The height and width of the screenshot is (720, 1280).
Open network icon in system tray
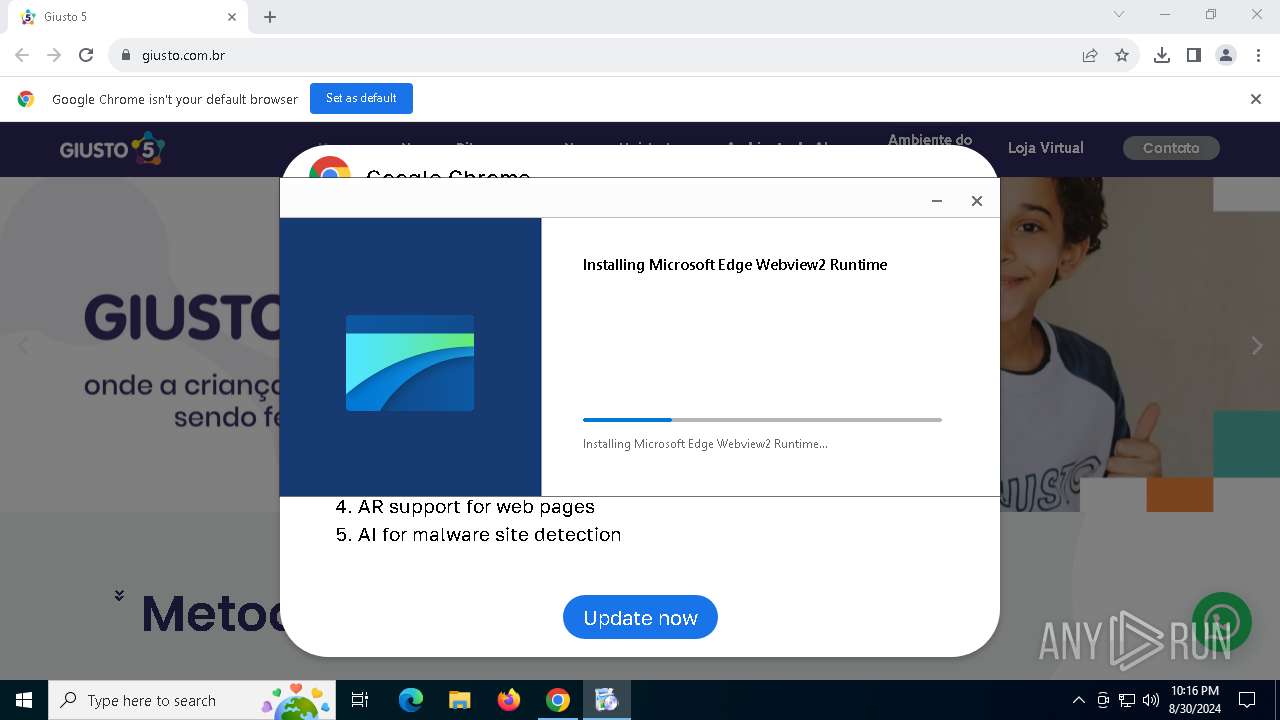click(x=1127, y=700)
